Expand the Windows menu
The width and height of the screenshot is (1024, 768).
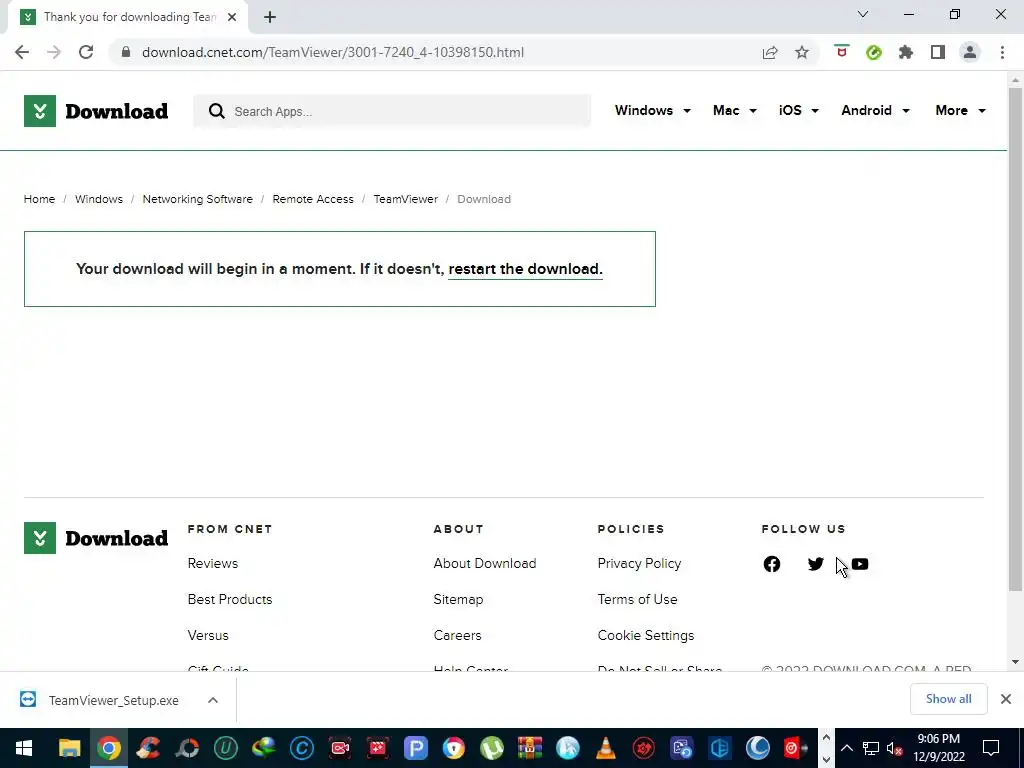click(652, 110)
